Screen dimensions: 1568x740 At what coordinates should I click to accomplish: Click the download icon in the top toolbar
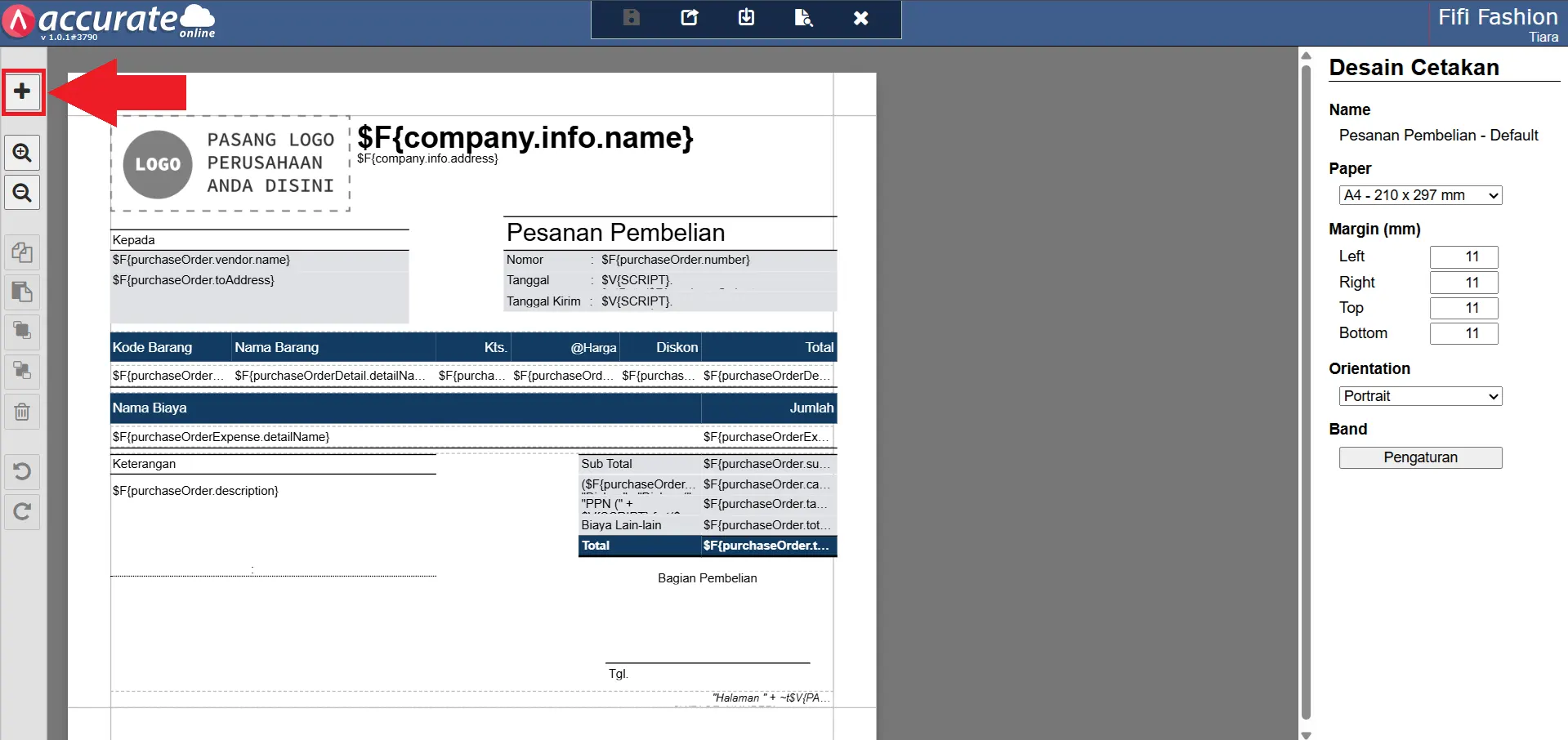coord(745,17)
